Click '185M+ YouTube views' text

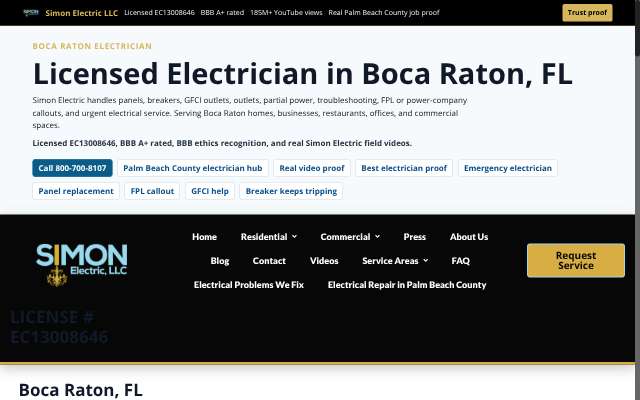tap(286, 13)
